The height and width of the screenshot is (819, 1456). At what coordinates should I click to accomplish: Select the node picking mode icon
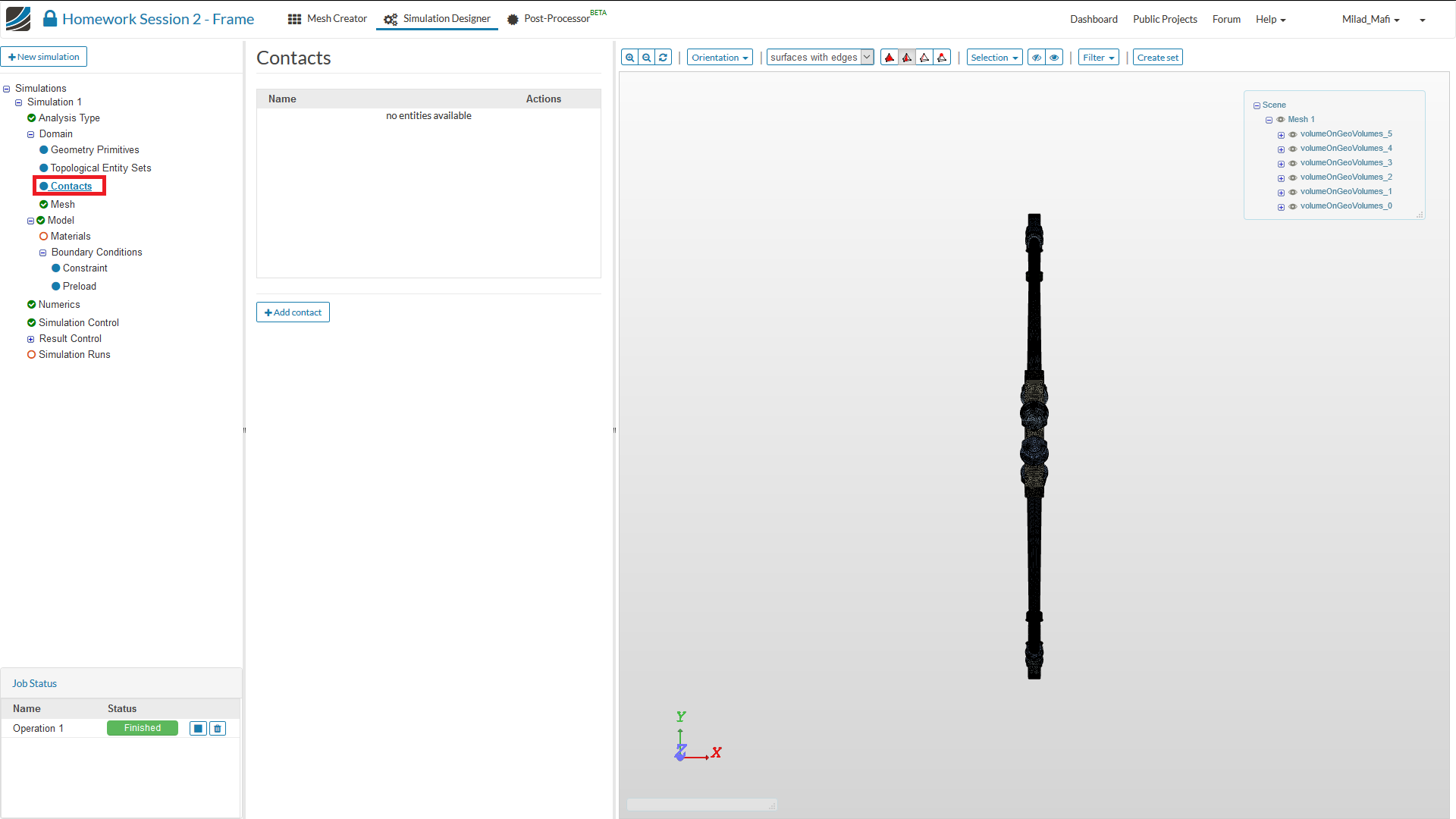942,58
